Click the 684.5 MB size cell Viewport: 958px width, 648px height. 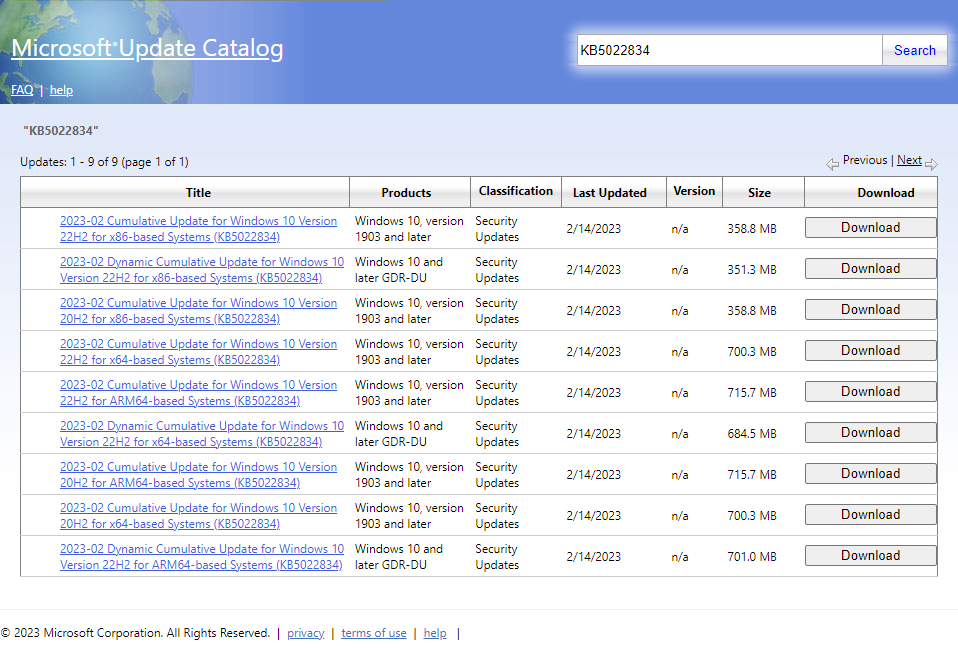[752, 434]
